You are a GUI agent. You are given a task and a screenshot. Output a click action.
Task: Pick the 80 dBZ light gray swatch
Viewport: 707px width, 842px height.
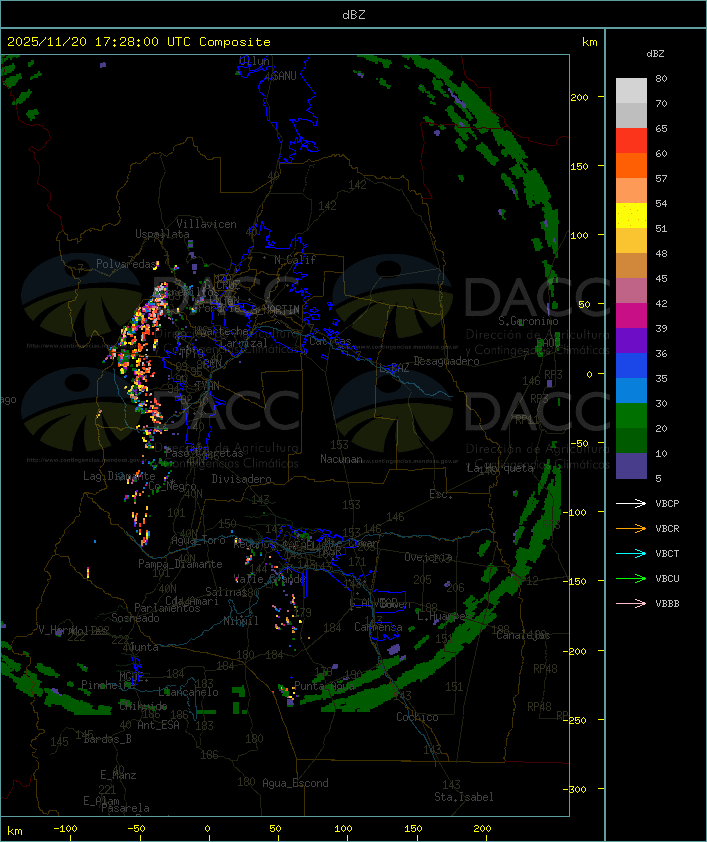(x=631, y=90)
